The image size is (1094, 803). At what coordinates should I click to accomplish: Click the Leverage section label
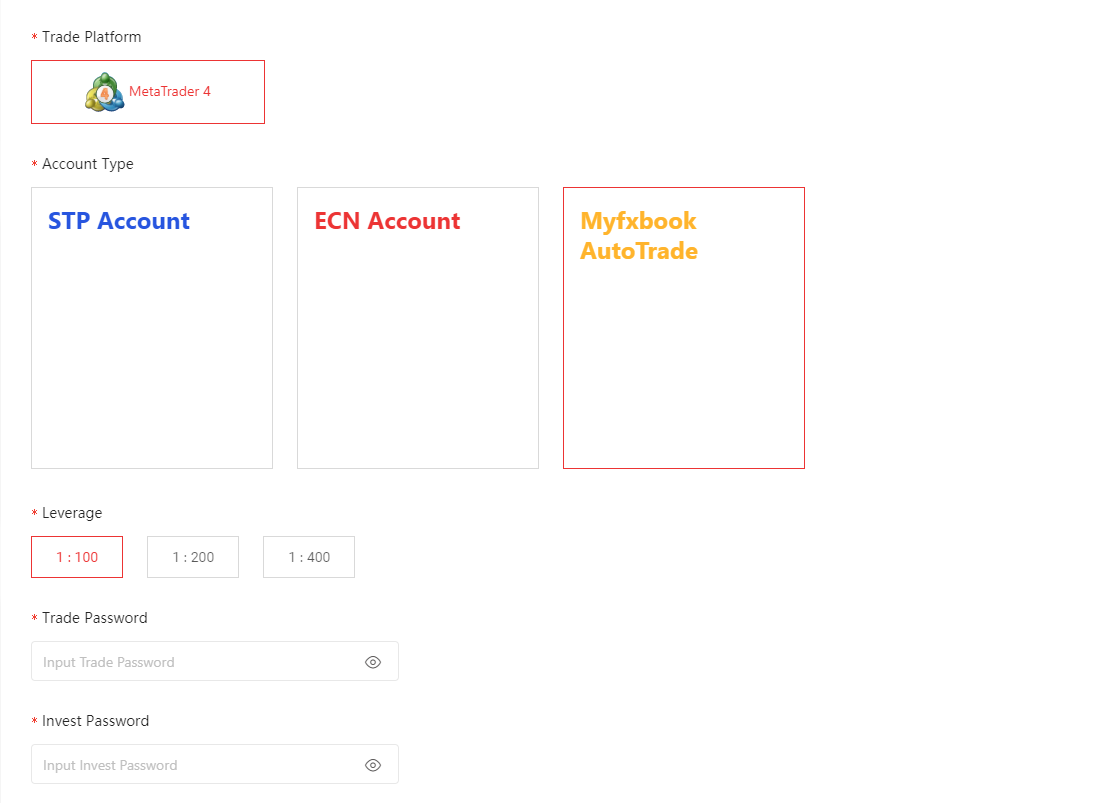click(72, 513)
